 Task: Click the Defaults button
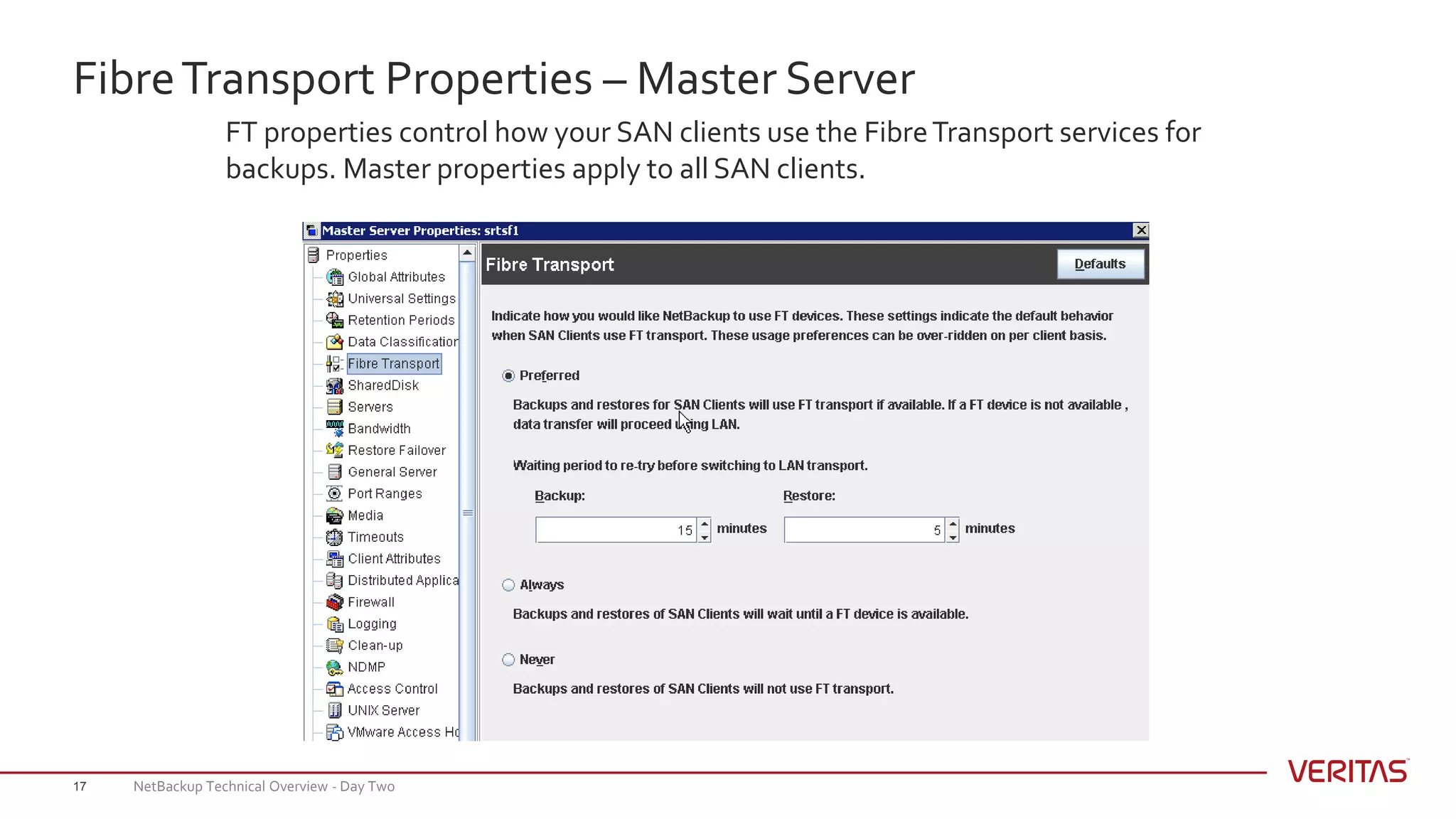tap(1101, 264)
